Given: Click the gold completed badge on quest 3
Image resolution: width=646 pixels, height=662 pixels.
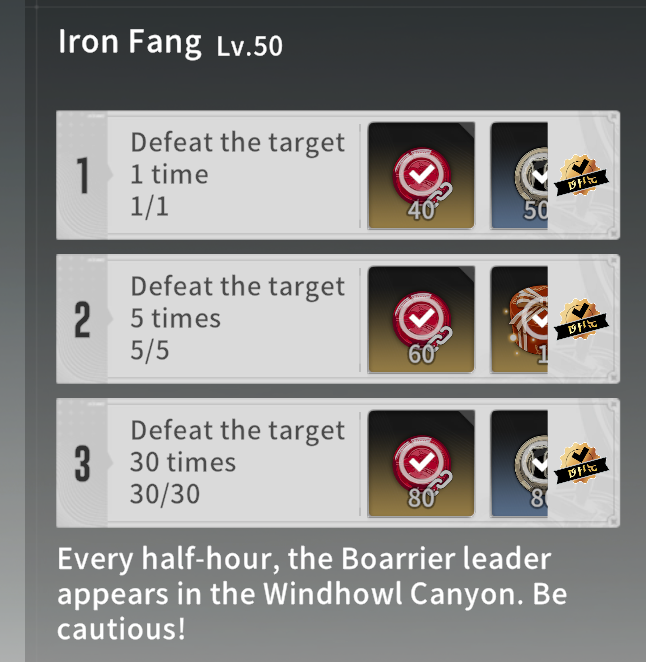Looking at the screenshot, I should point(581,464).
